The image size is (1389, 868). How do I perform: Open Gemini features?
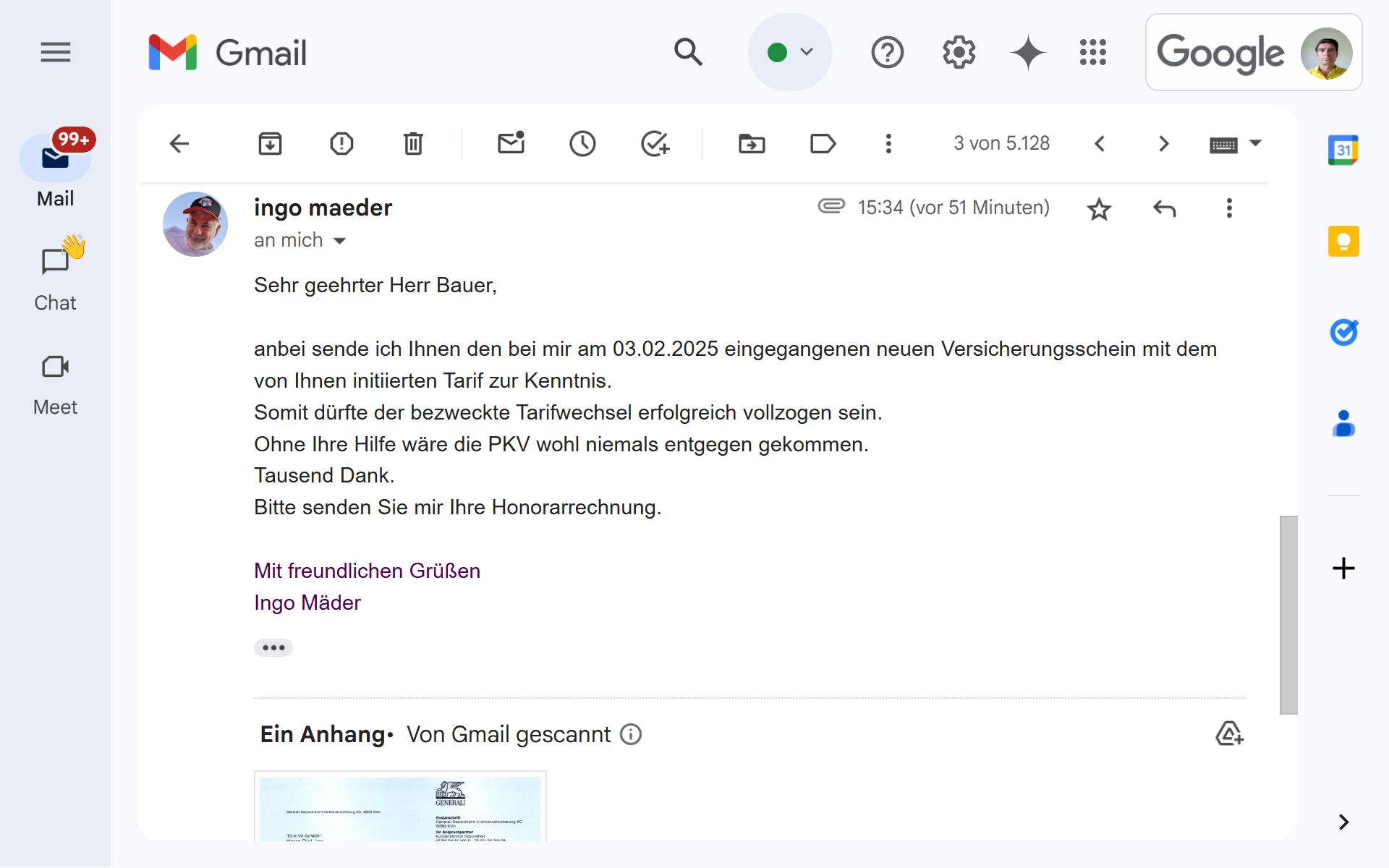tap(1028, 52)
